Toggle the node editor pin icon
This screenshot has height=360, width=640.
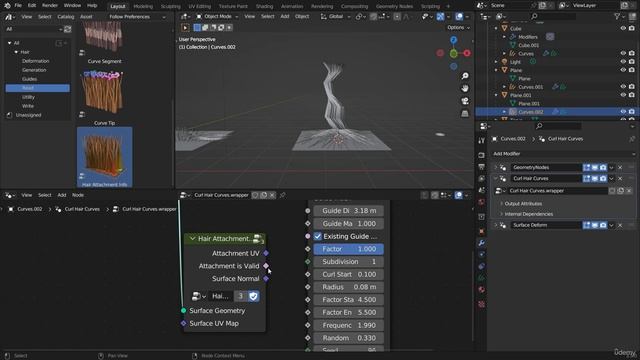pyautogui.click(x=282, y=195)
